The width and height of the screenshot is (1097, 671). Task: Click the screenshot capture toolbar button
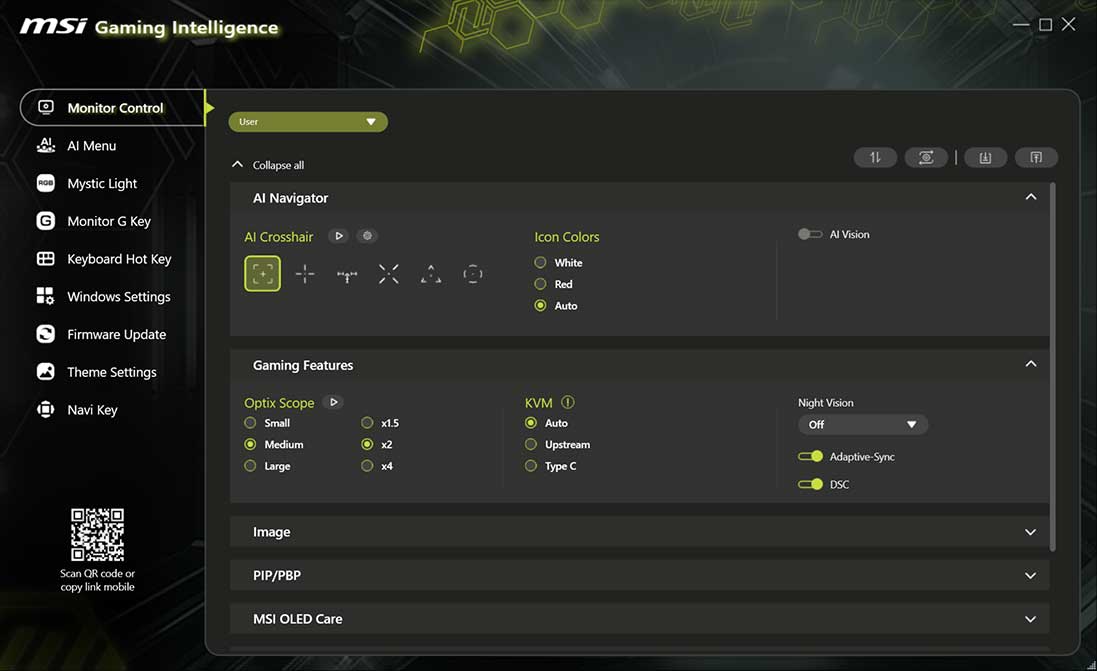coord(926,157)
